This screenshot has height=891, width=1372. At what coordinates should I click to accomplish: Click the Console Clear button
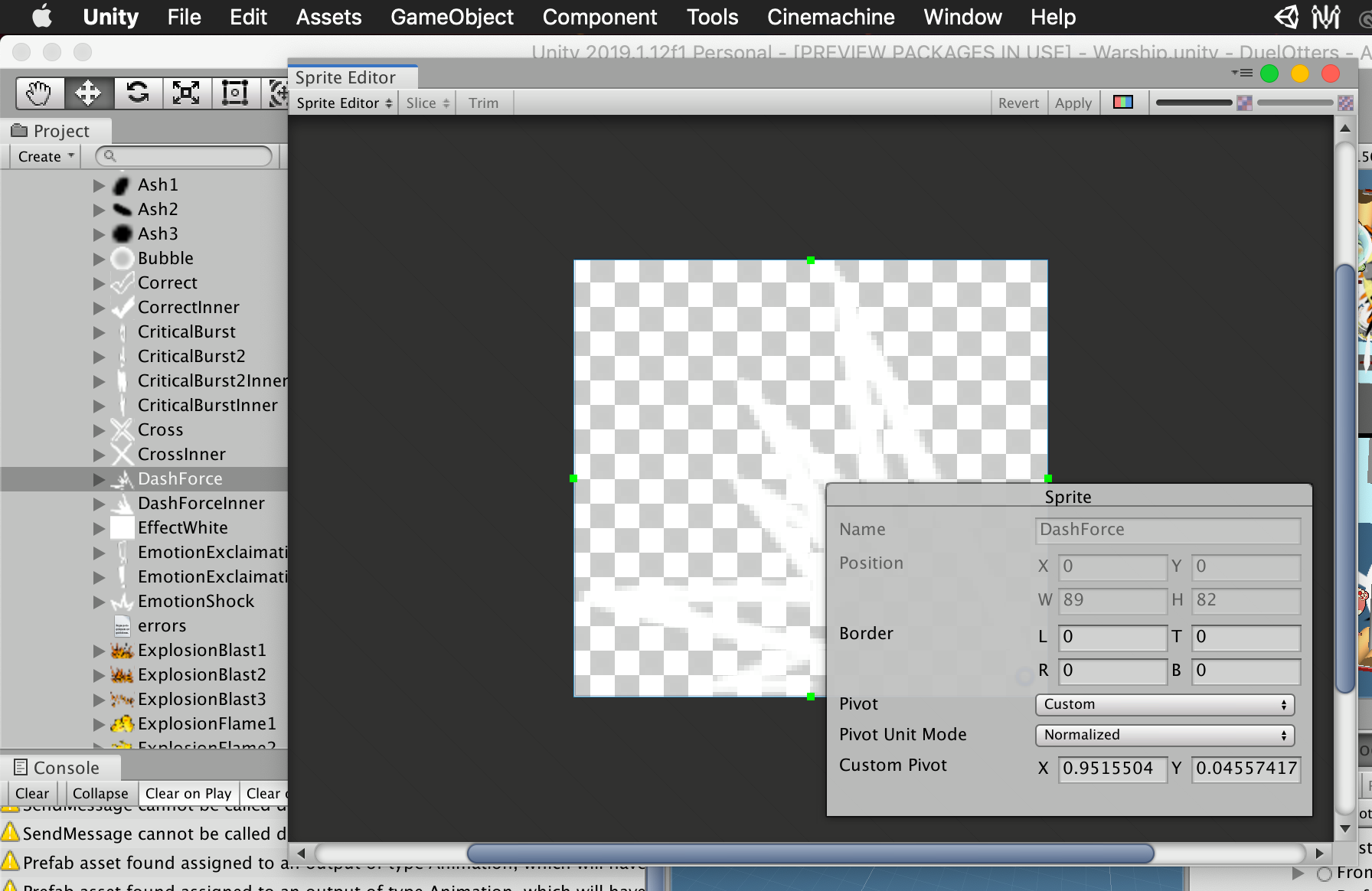[32, 794]
